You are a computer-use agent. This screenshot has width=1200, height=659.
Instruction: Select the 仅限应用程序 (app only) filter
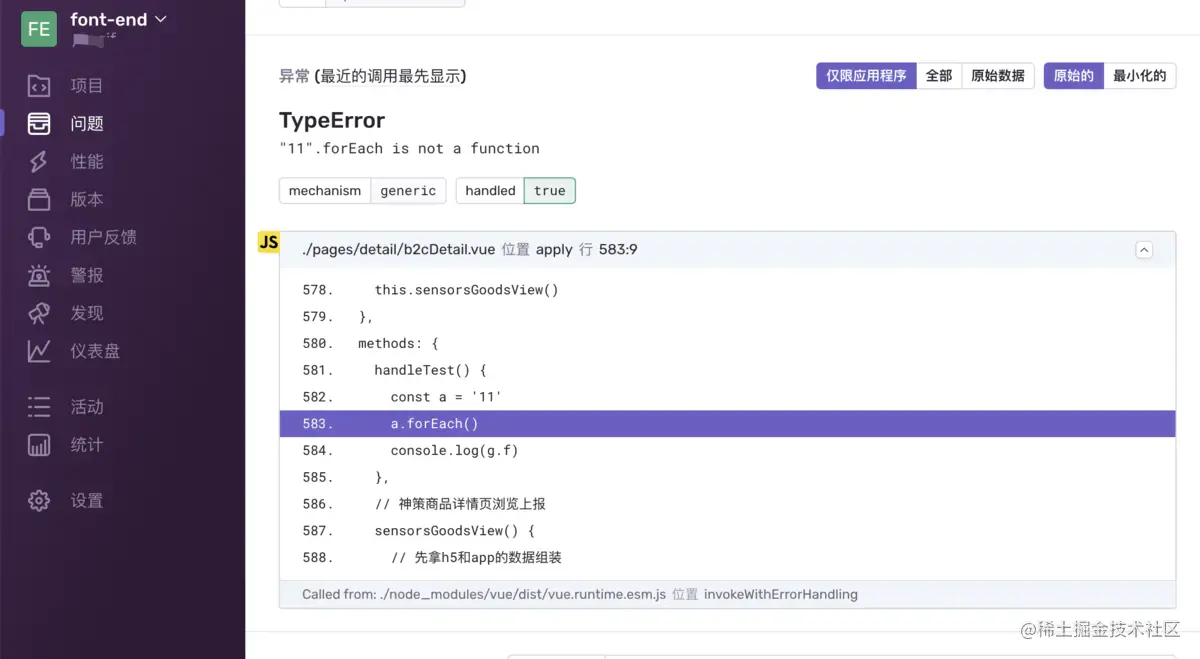point(866,76)
